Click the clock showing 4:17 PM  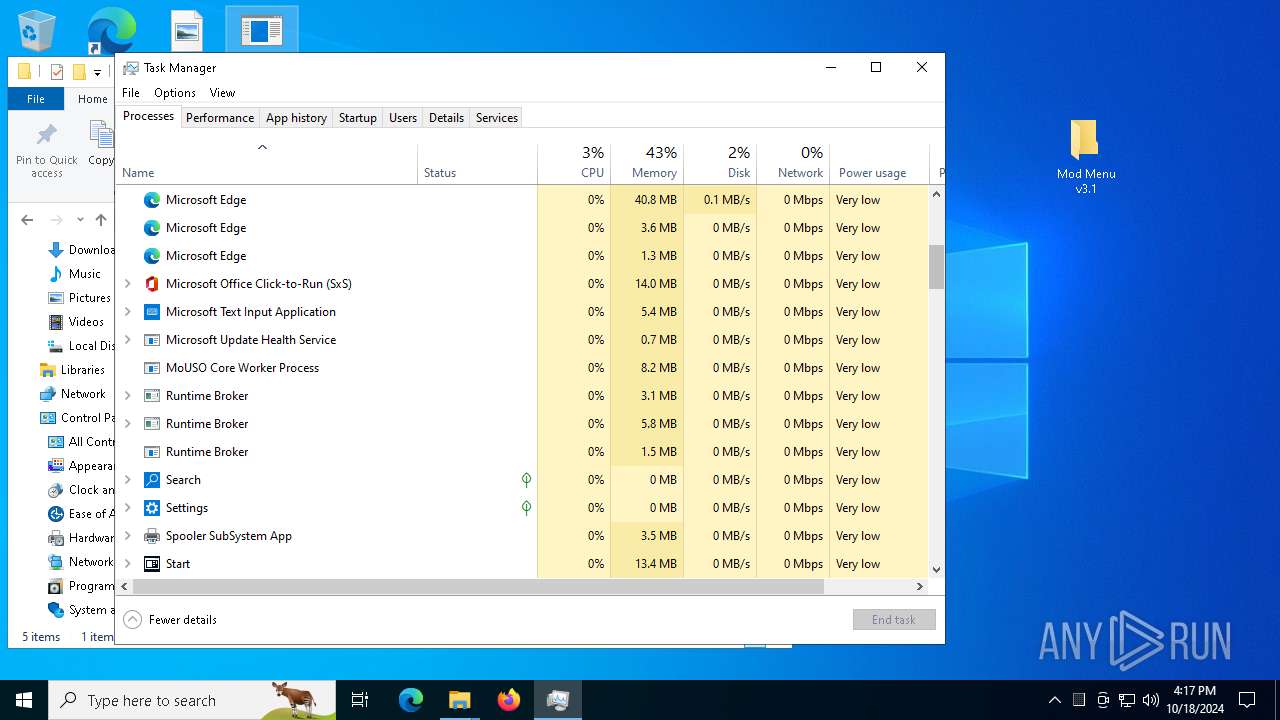1194,700
